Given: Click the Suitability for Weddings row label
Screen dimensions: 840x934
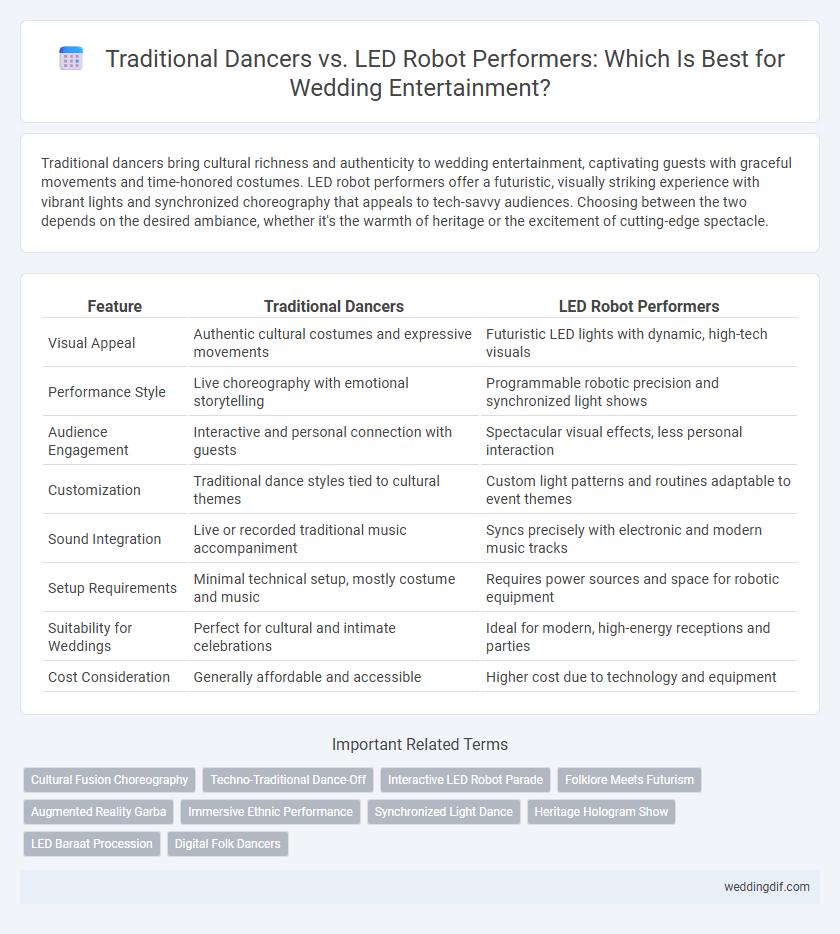Looking at the screenshot, I should (90, 637).
